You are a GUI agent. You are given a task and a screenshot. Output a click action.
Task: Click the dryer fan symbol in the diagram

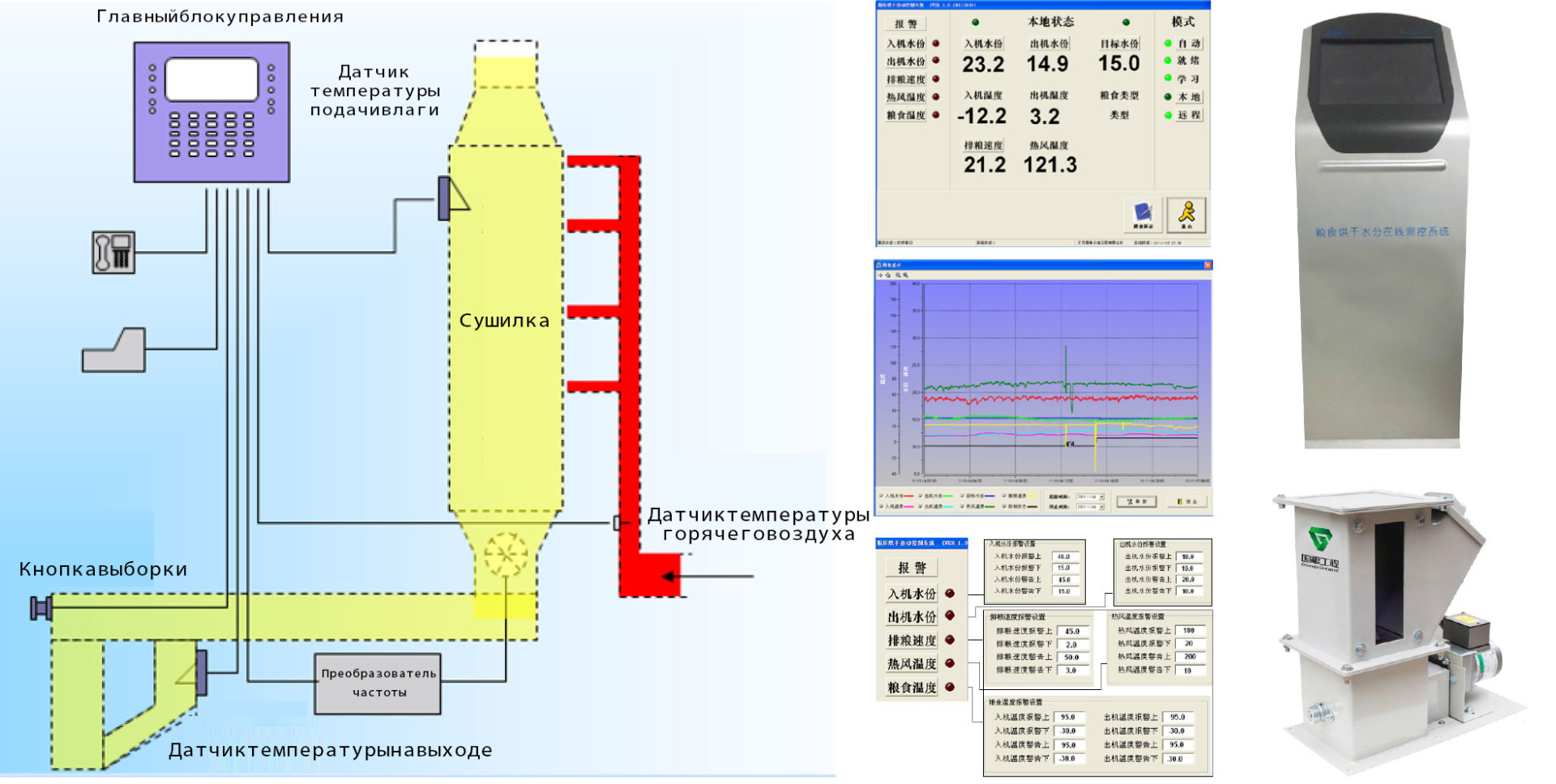tap(506, 555)
